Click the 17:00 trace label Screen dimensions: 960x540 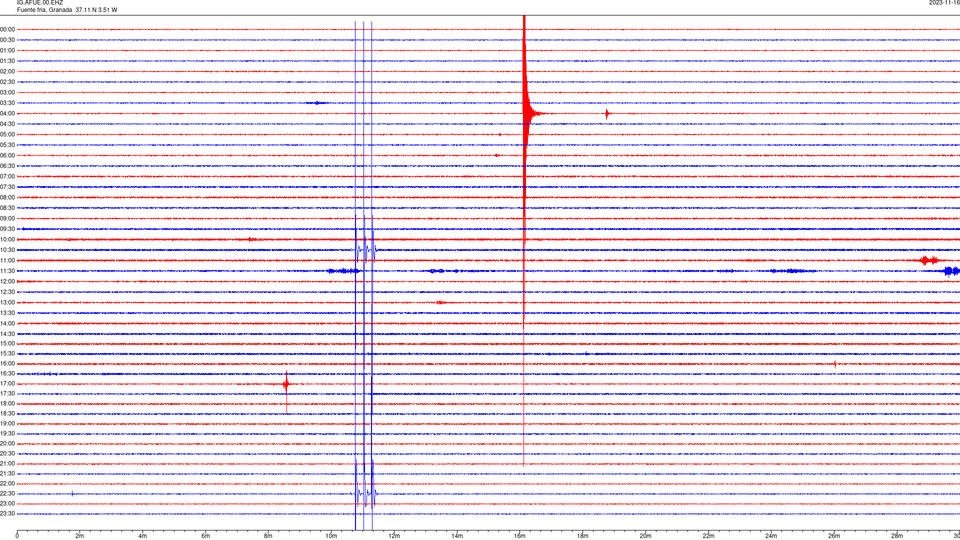pos(8,384)
